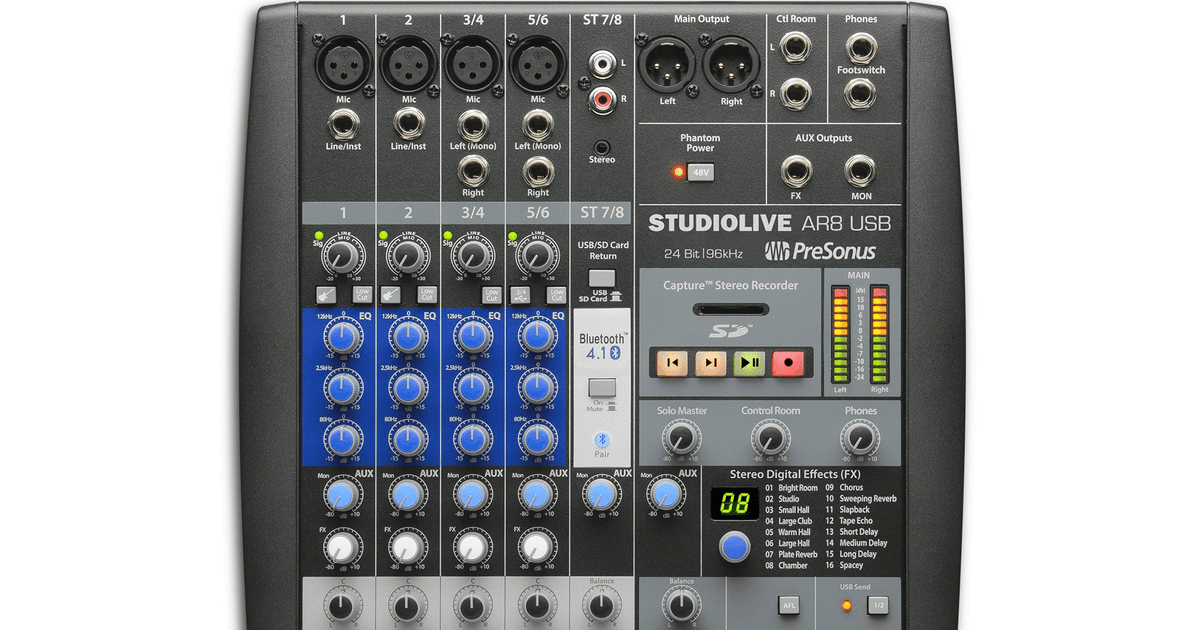This screenshot has height=630, width=1200.
Task: Adjust the Solo Master knob
Action: [681, 437]
